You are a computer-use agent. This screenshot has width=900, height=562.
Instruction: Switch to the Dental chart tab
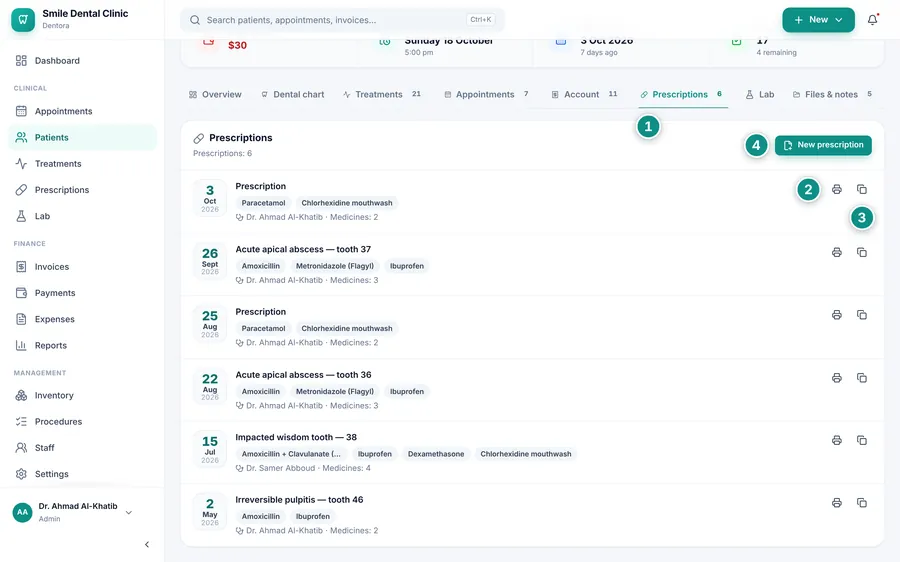point(293,95)
